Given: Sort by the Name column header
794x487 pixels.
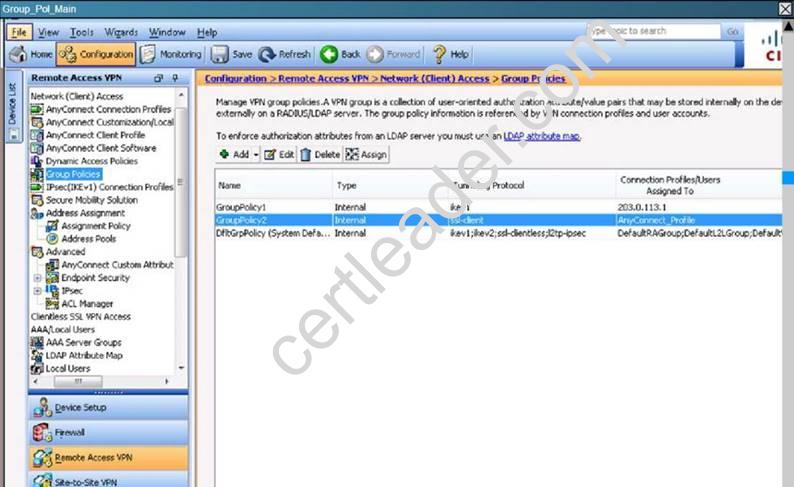Looking at the screenshot, I should tap(274, 185).
